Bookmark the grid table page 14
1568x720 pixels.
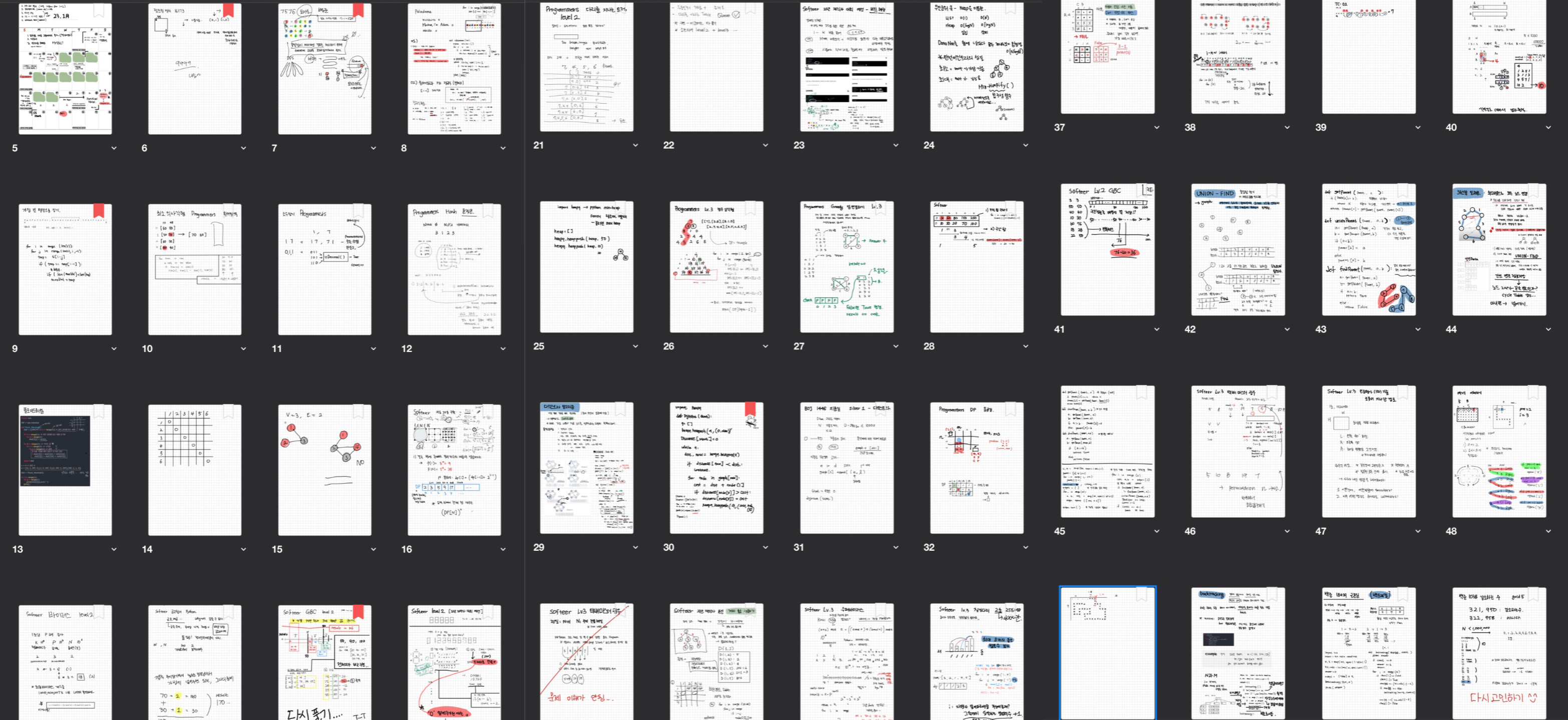click(x=228, y=412)
